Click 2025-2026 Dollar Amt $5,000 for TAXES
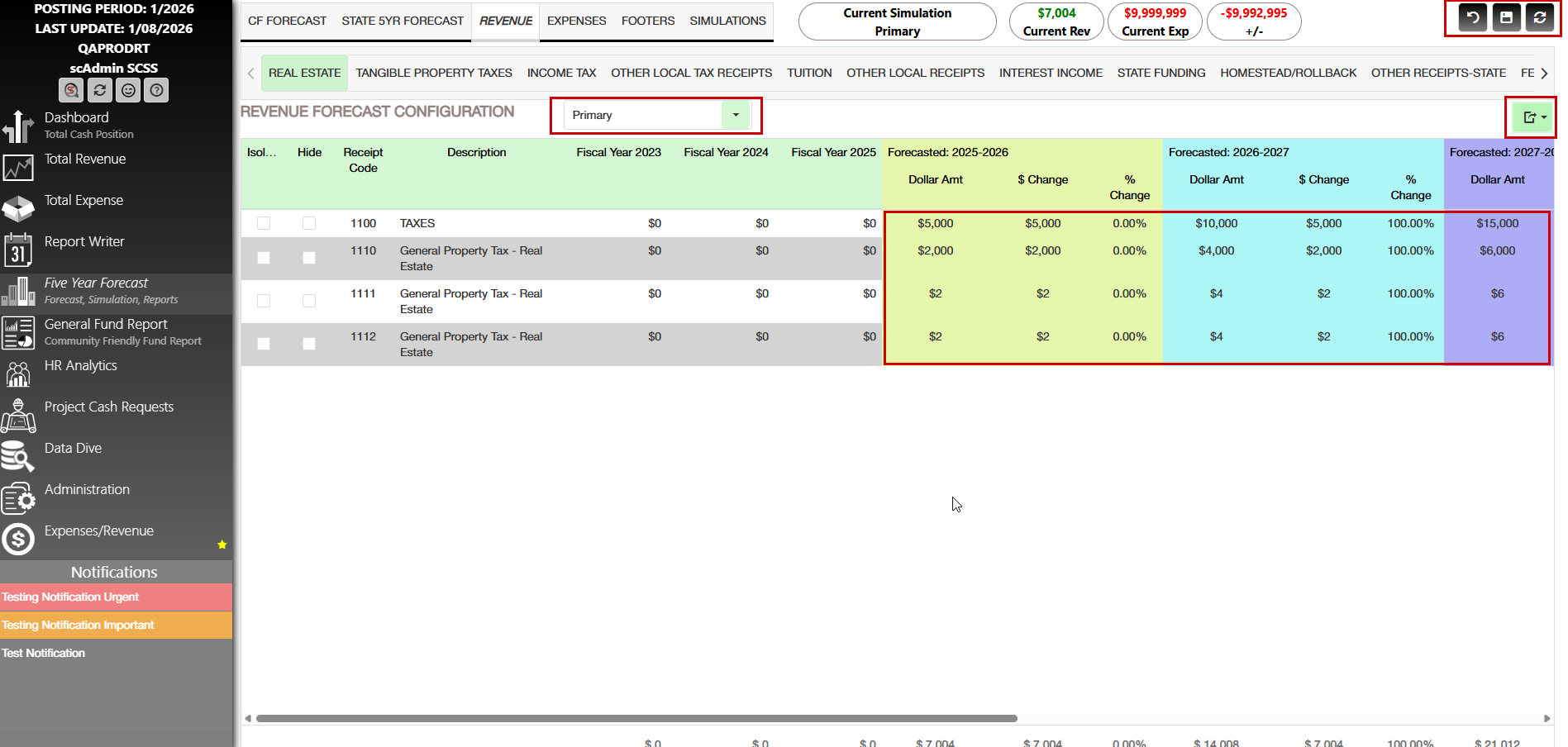Screen dimensions: 1568x747 pyautogui.click(x=935, y=223)
